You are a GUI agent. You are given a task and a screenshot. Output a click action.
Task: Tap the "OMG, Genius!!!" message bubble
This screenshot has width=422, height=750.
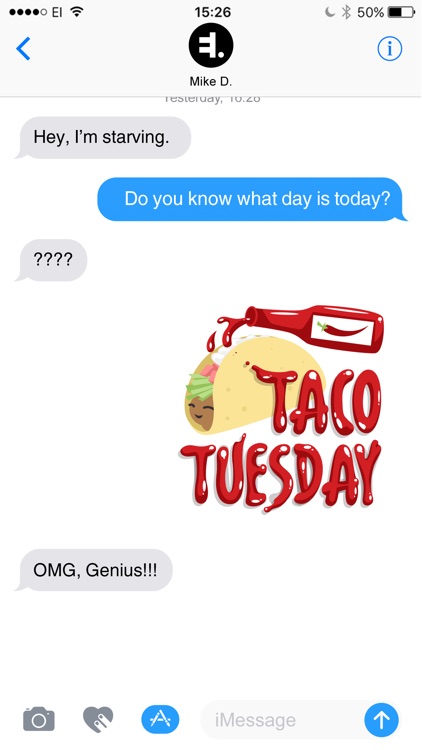[x=94, y=570]
